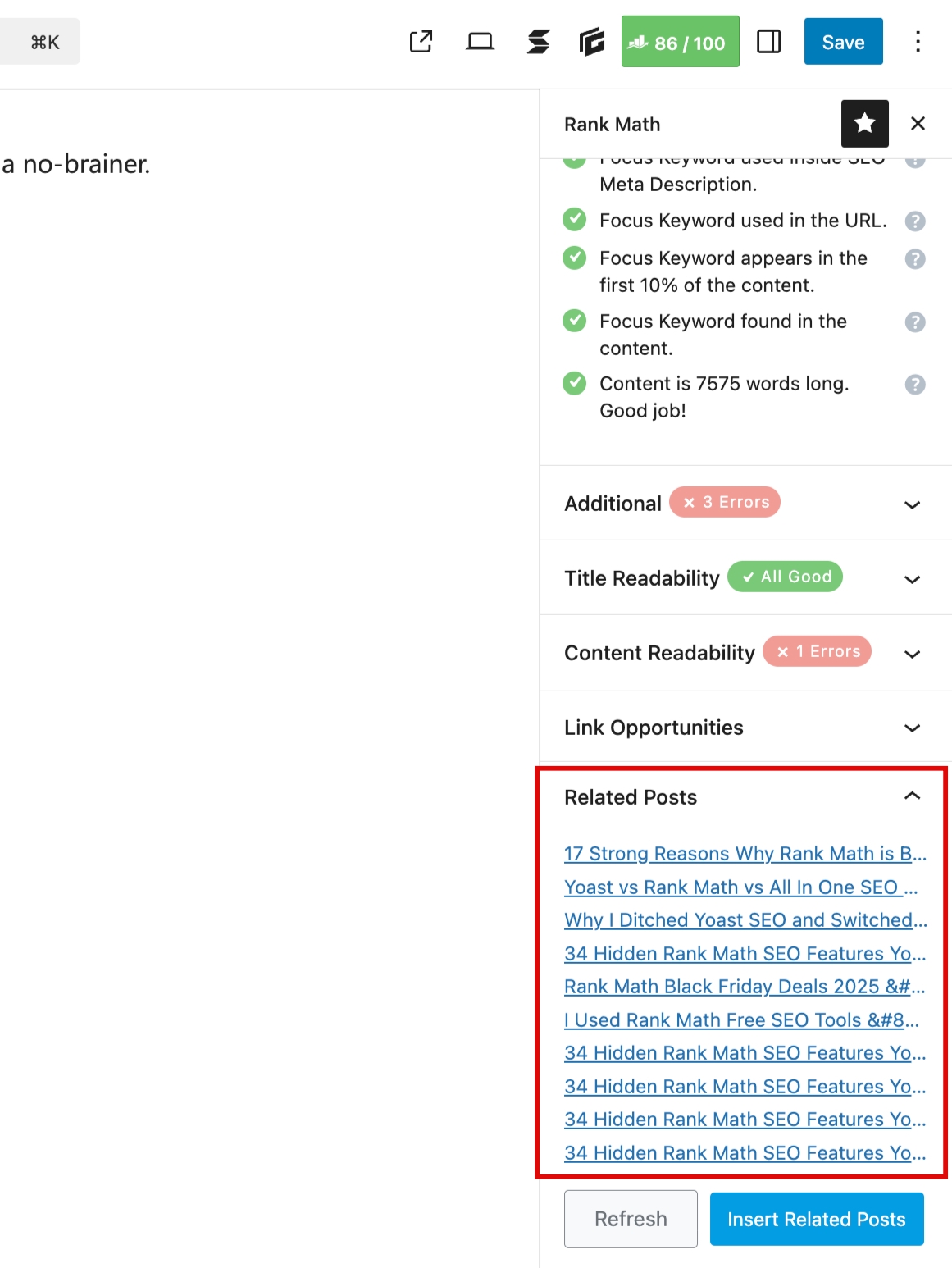The image size is (952, 1268).
Task: Click the checkmark beside content length check
Action: (574, 383)
